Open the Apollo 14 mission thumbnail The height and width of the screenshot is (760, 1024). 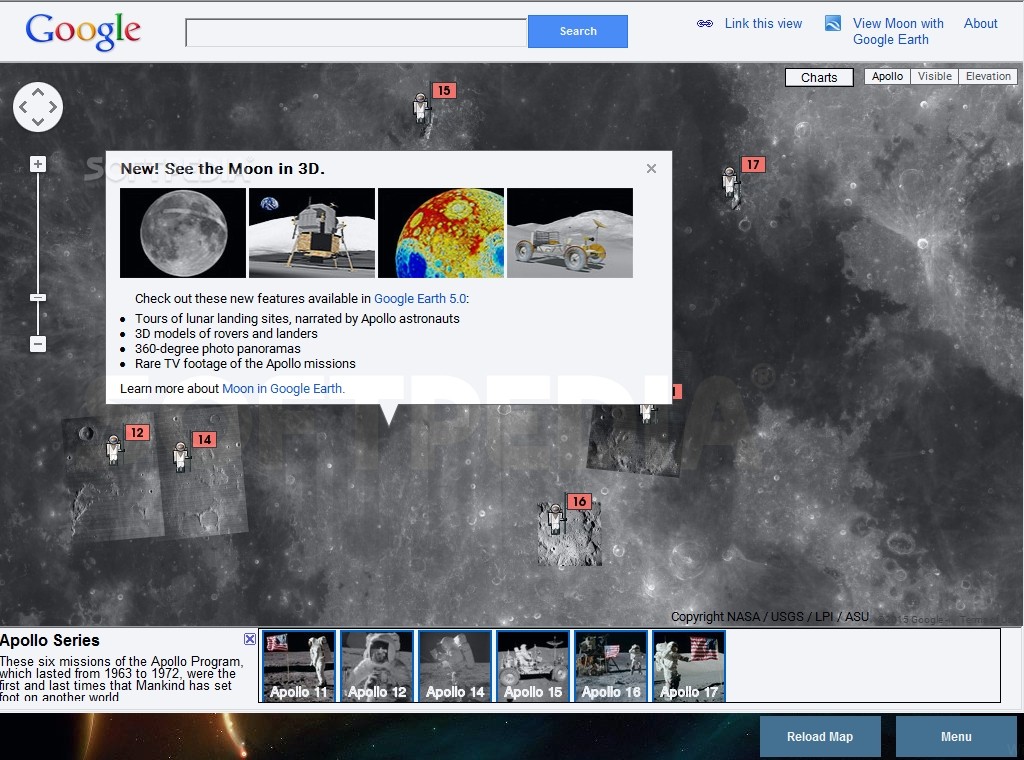(x=455, y=666)
